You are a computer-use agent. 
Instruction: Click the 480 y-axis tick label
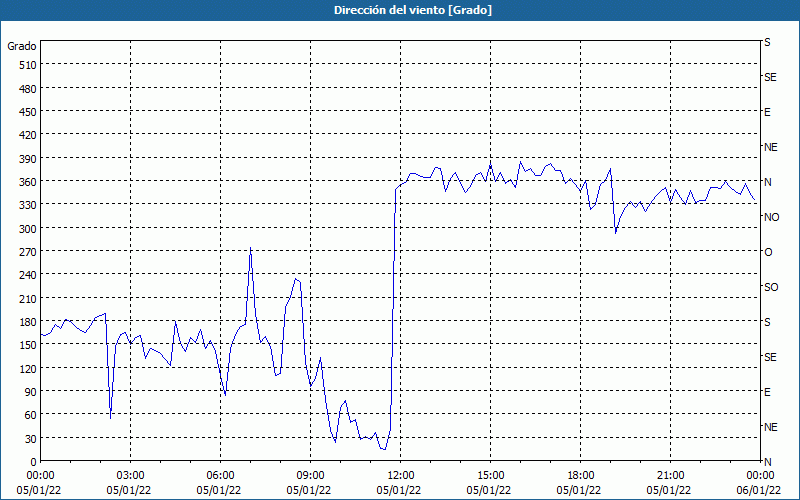[x=28, y=89]
